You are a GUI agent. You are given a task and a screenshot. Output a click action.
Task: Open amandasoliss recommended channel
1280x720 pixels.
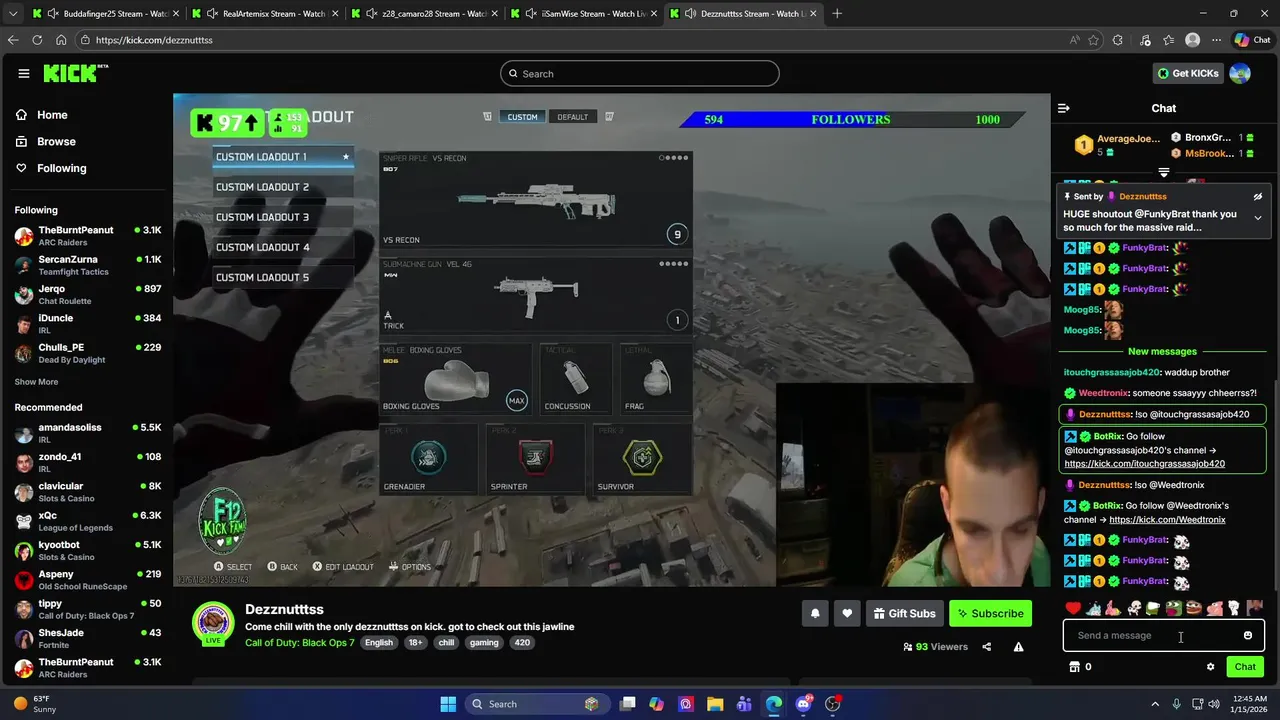click(x=87, y=433)
